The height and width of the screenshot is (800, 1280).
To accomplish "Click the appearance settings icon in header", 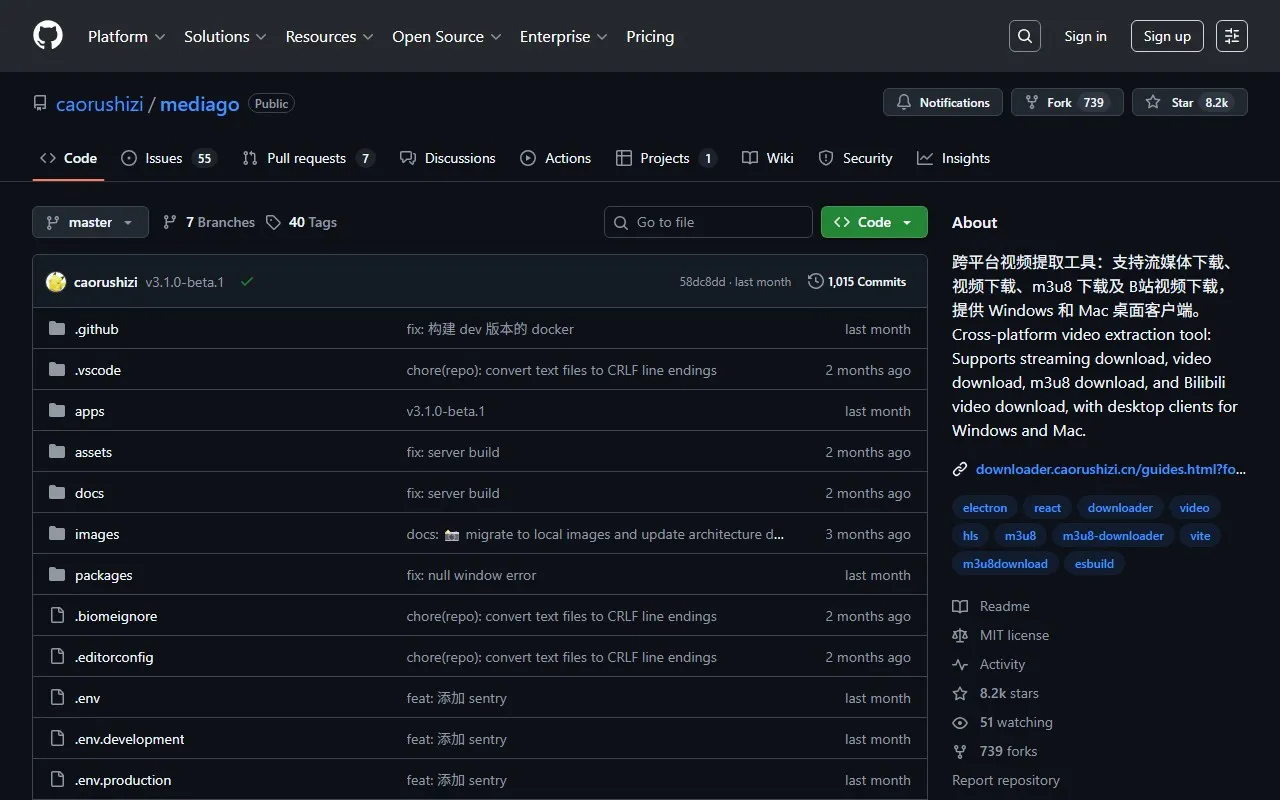I will pyautogui.click(x=1231, y=36).
